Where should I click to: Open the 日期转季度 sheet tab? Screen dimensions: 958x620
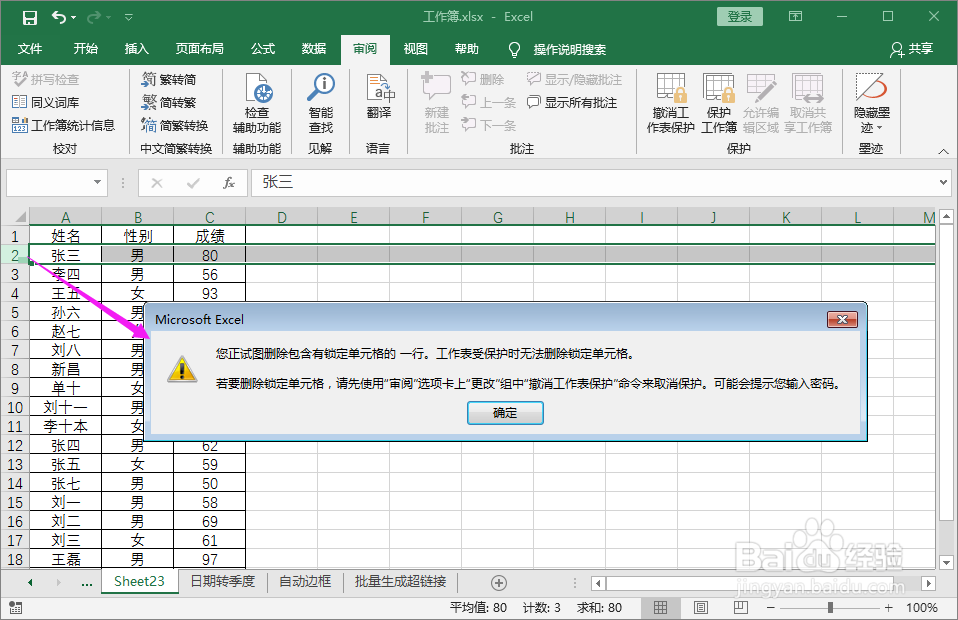(222, 582)
